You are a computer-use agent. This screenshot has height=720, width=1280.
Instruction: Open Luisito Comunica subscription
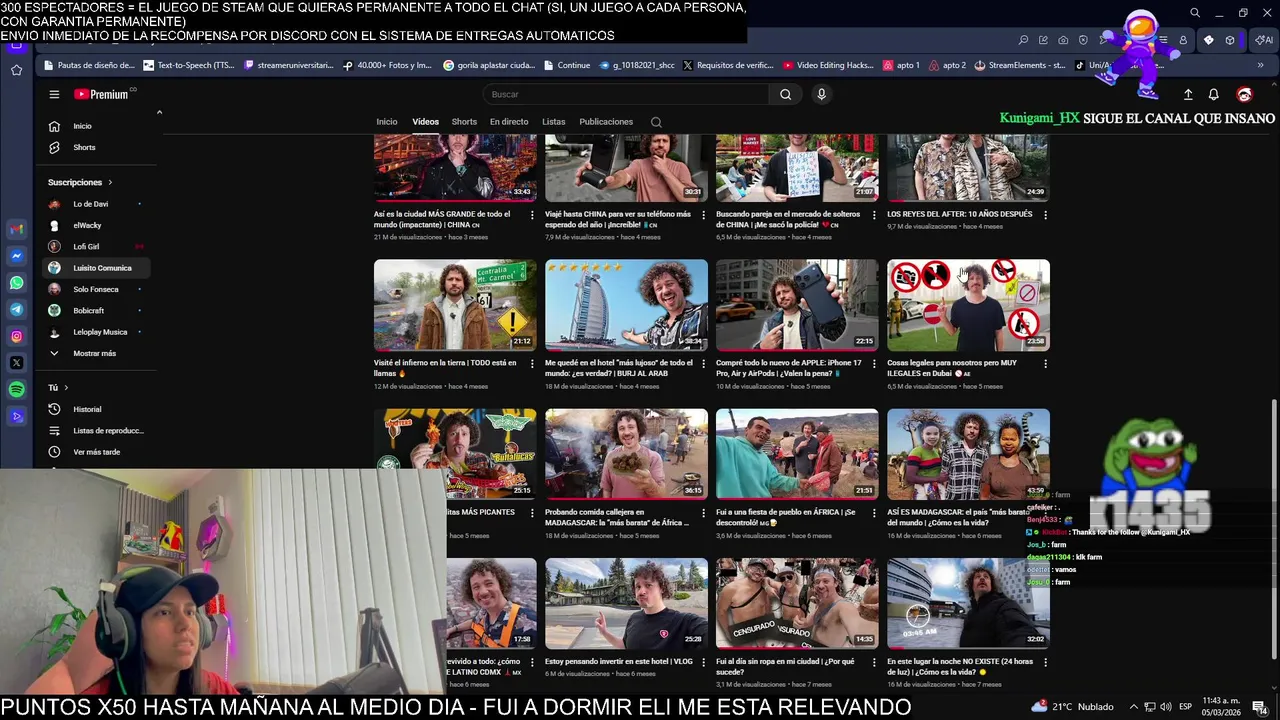(96, 268)
